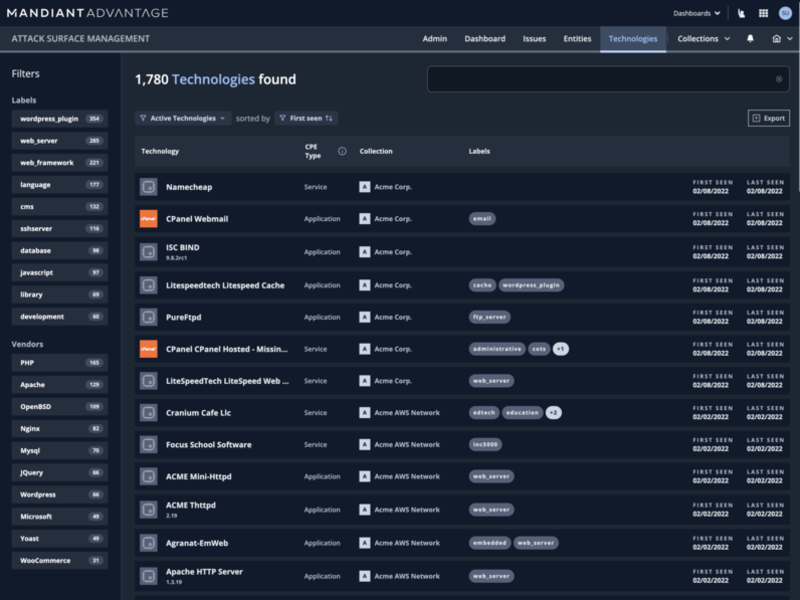Select the Technologies tab
Screen dimensions: 800x600
point(633,39)
